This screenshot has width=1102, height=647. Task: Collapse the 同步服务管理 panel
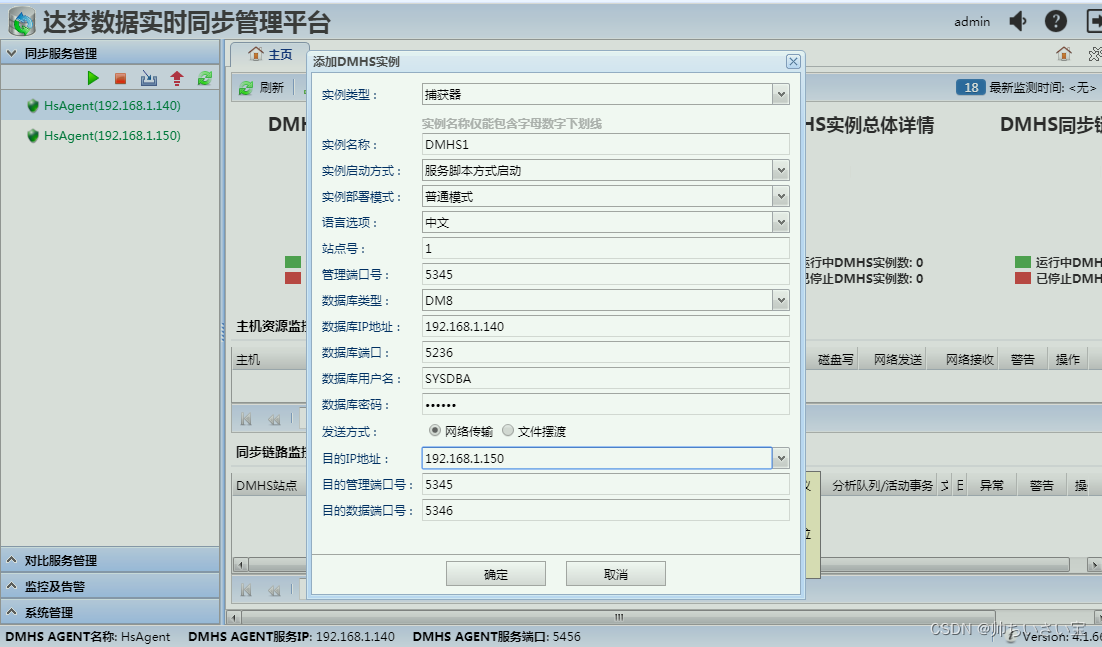[x=12, y=53]
